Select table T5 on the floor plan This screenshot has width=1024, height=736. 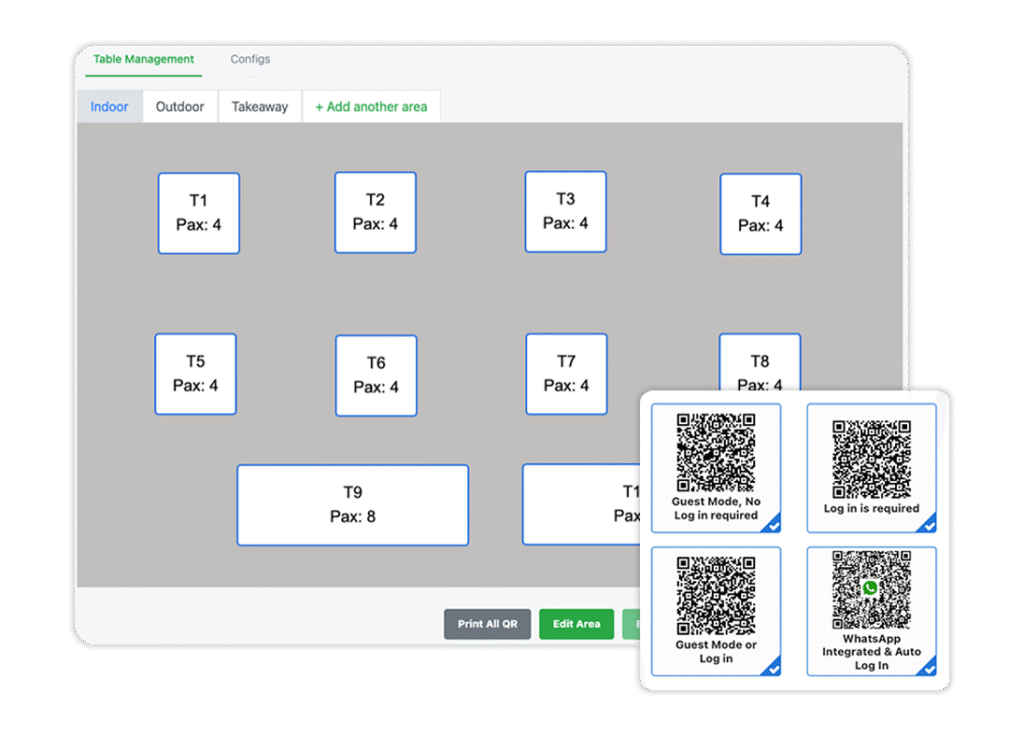click(x=195, y=374)
